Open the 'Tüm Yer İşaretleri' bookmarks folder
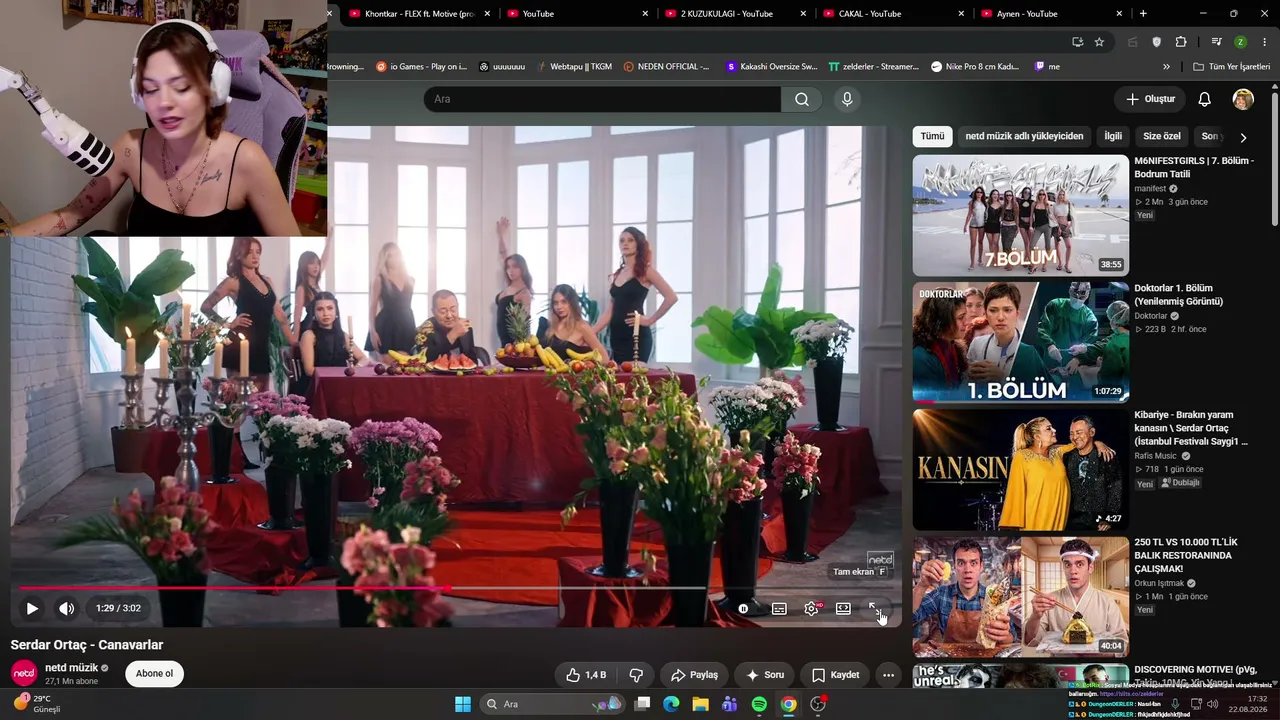Screen dimensions: 1280x720 tap(1231, 67)
